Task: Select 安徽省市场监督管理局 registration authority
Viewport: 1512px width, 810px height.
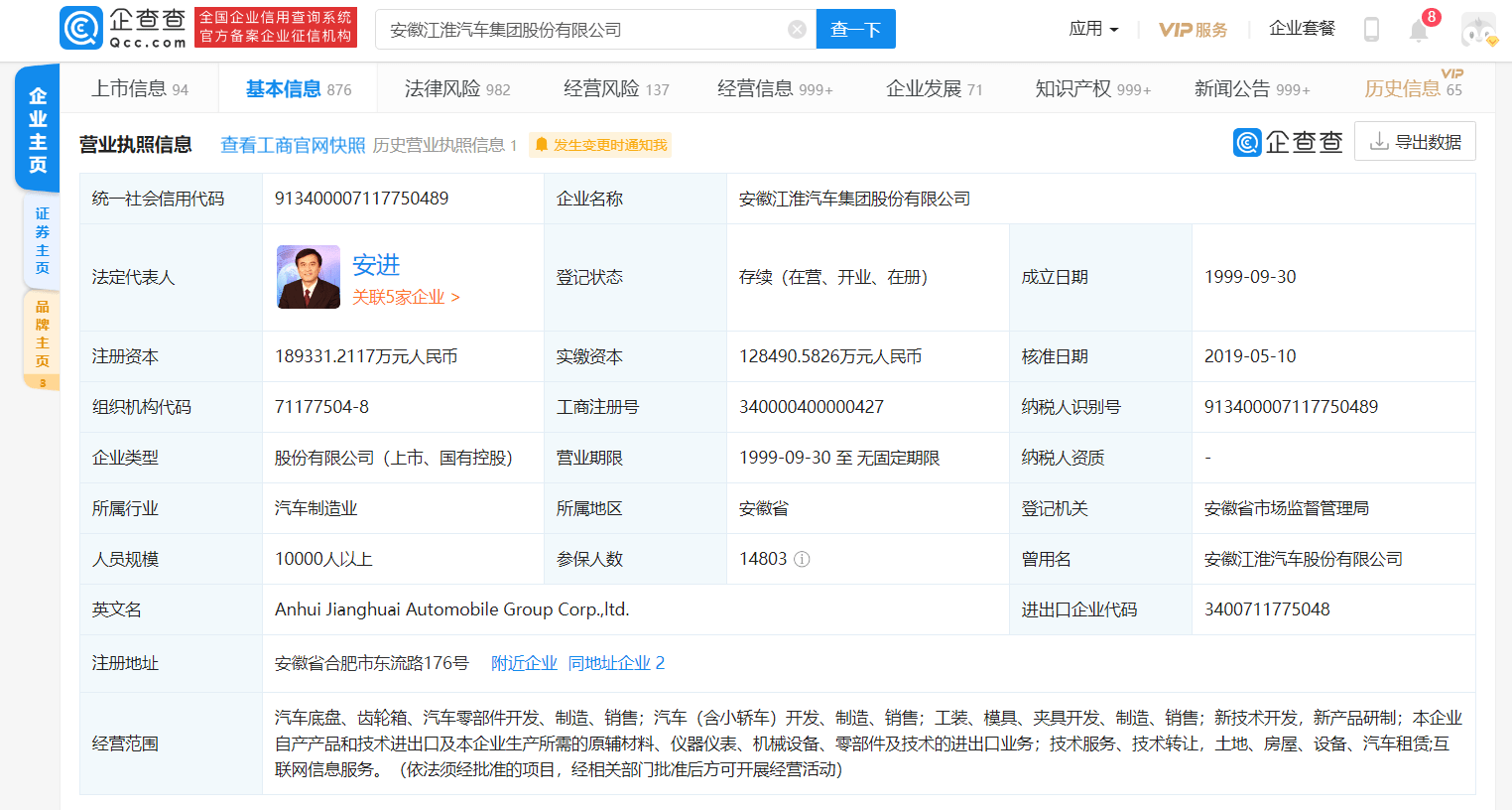Action: [x=1286, y=508]
